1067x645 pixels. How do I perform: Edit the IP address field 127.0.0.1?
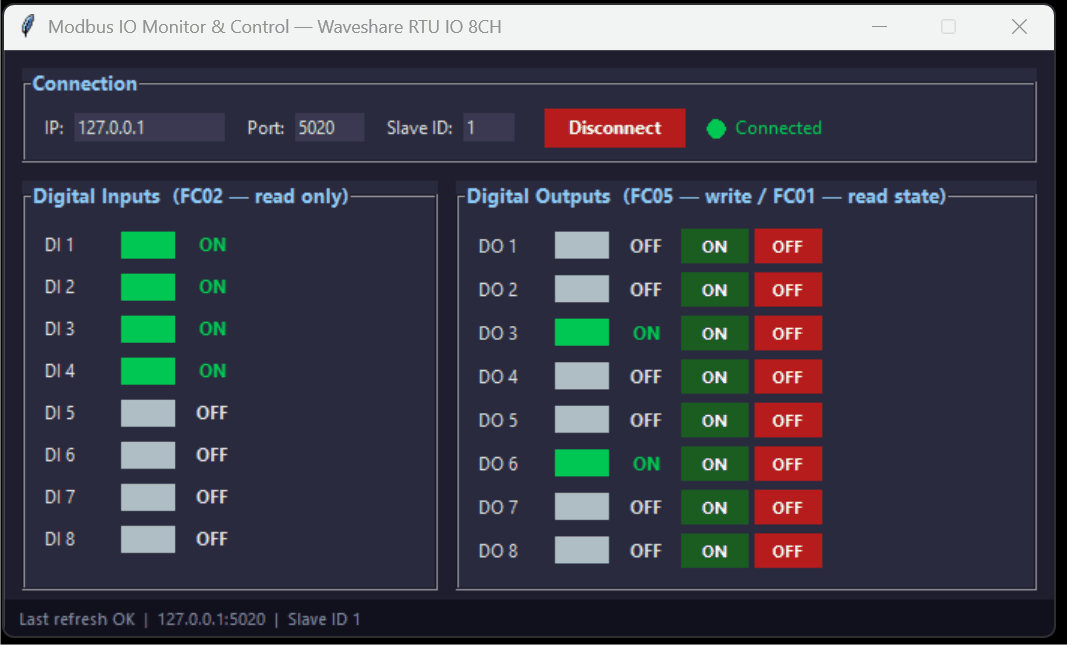coord(149,127)
